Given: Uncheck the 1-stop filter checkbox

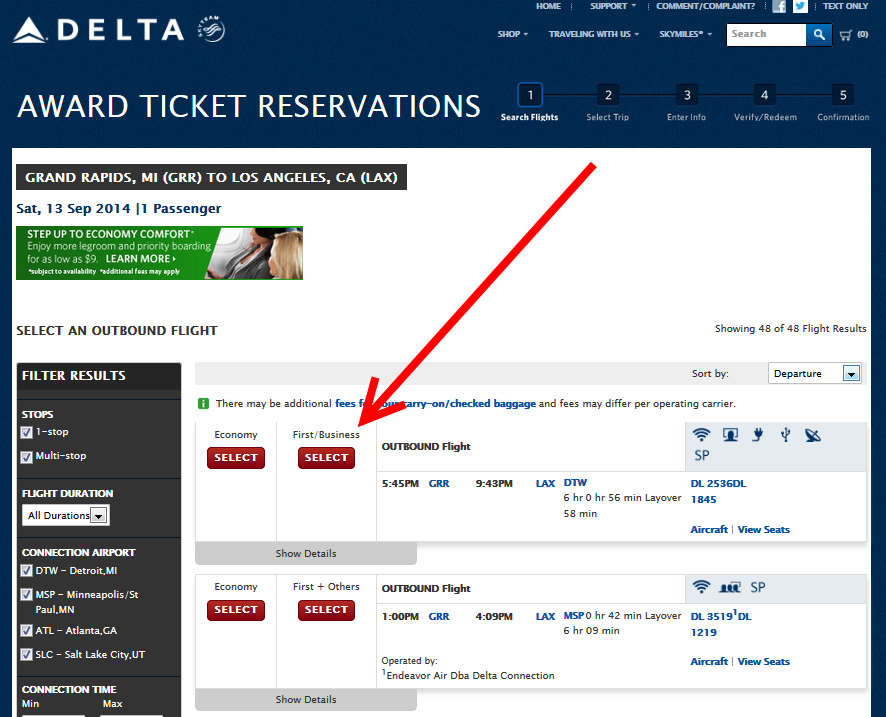Looking at the screenshot, I should (x=27, y=433).
